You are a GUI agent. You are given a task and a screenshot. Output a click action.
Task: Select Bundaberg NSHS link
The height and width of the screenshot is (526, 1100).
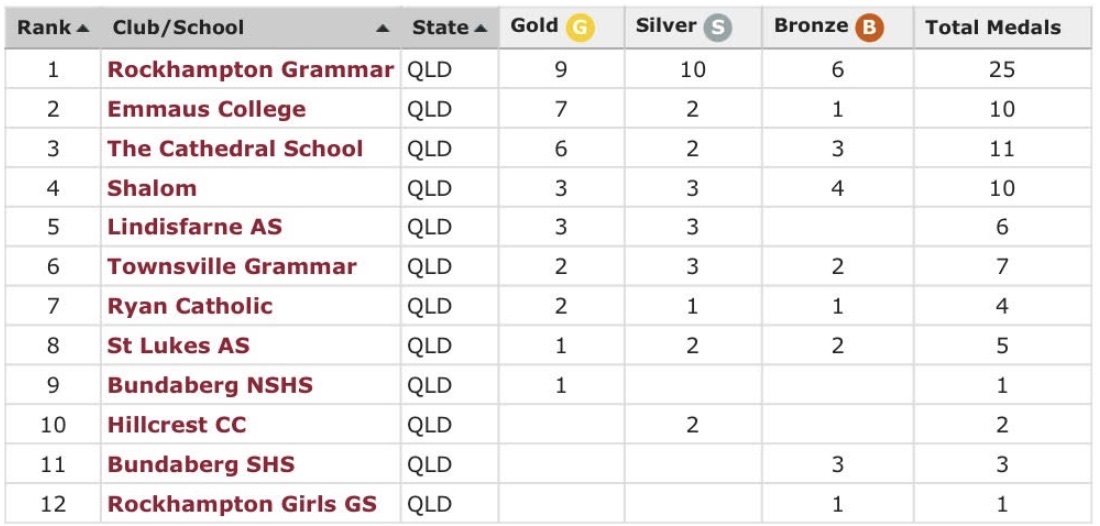209,385
